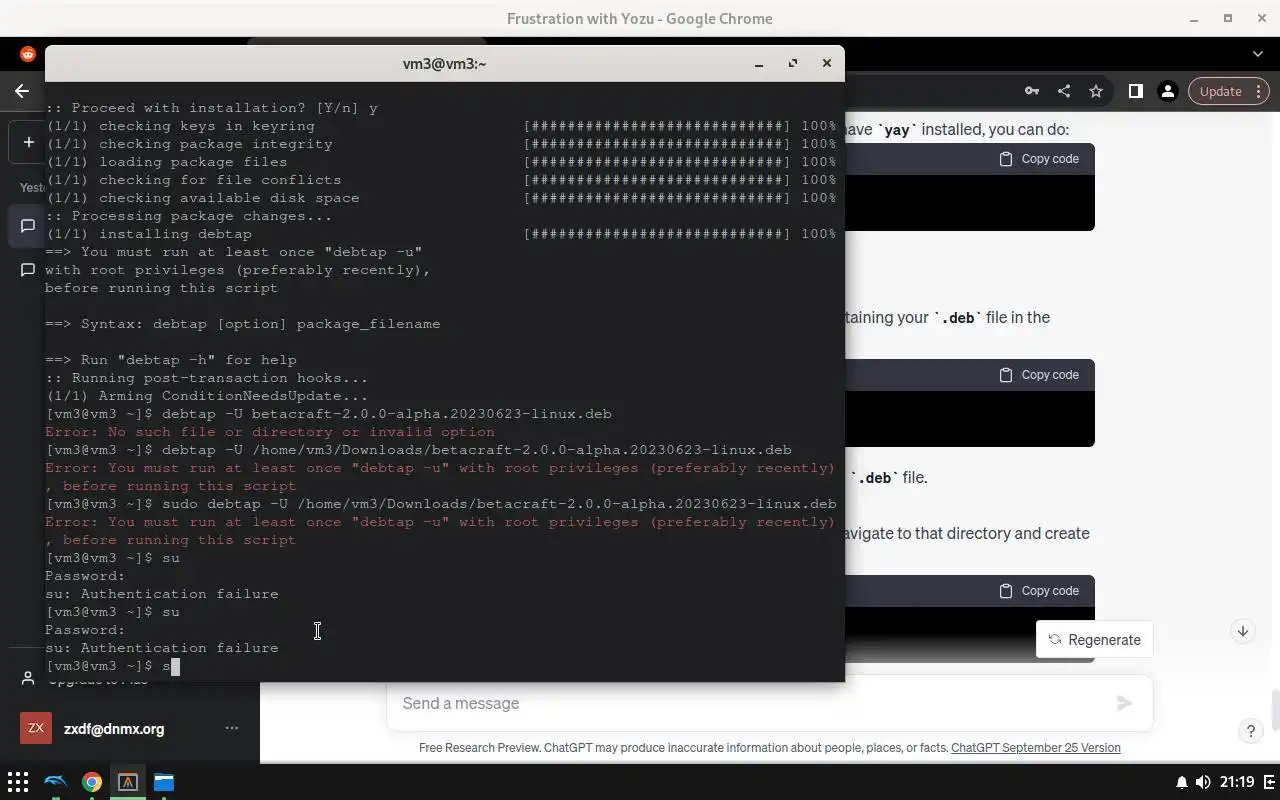Open the application launcher grid in the taskbar

[x=18, y=782]
